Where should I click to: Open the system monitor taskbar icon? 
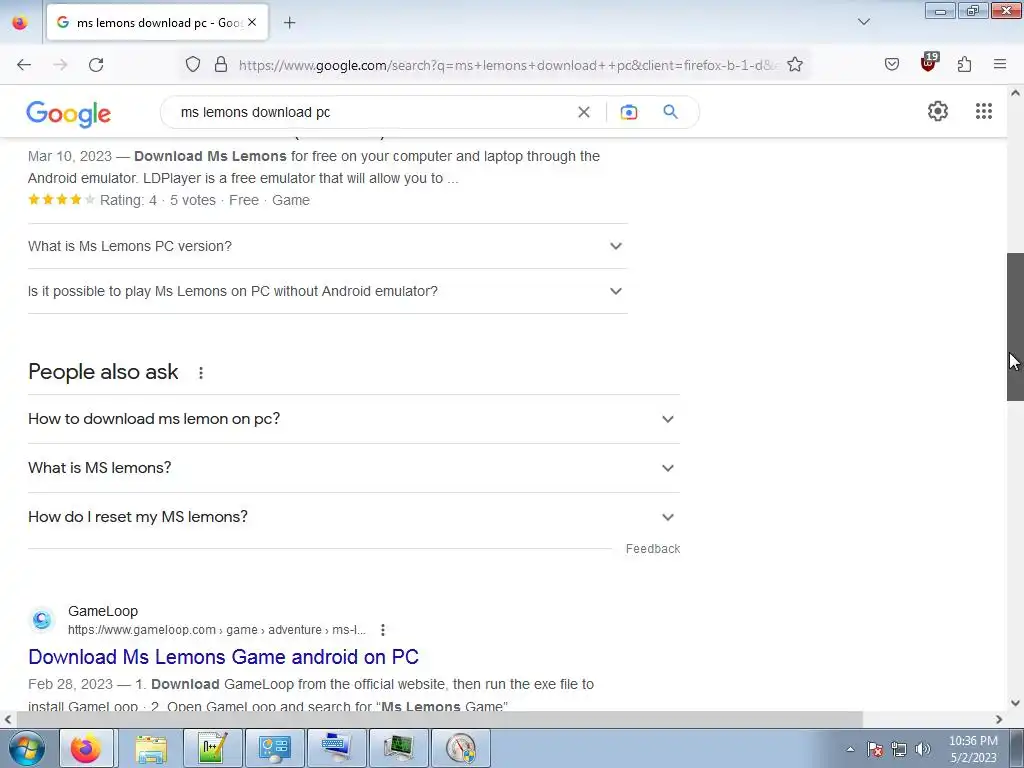tap(398, 748)
